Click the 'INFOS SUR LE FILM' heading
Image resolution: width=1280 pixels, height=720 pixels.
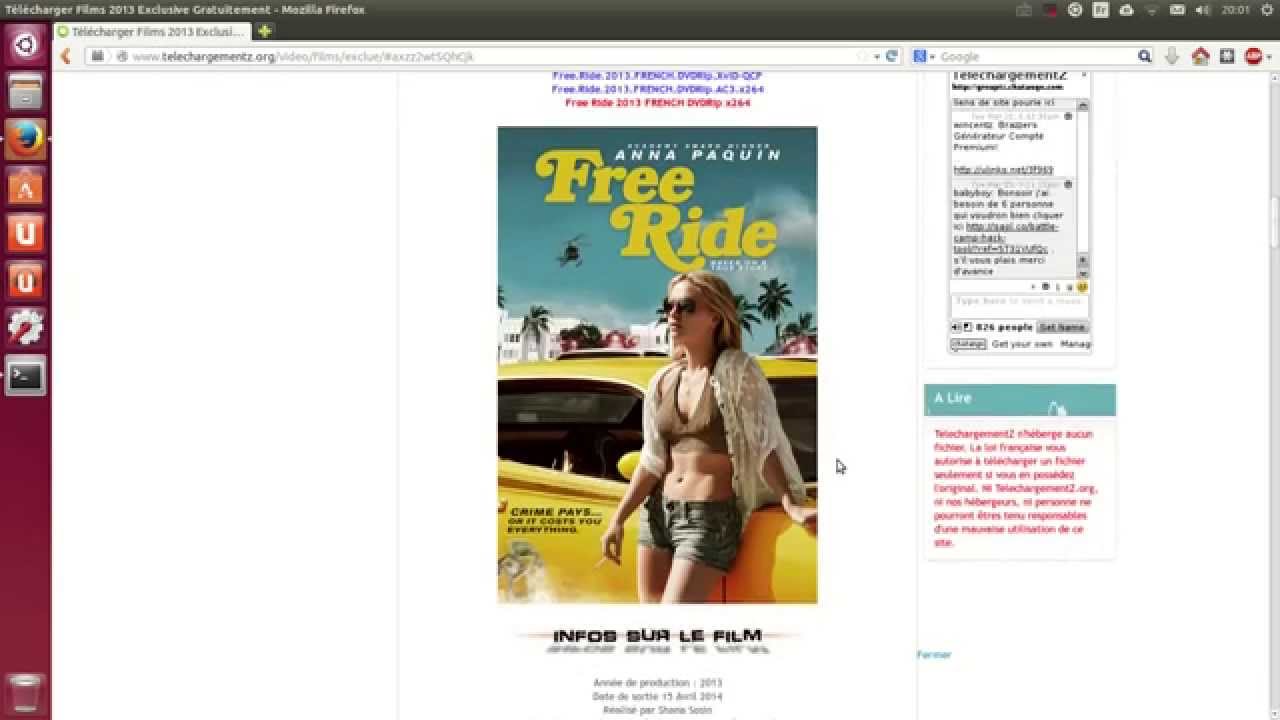pos(657,636)
